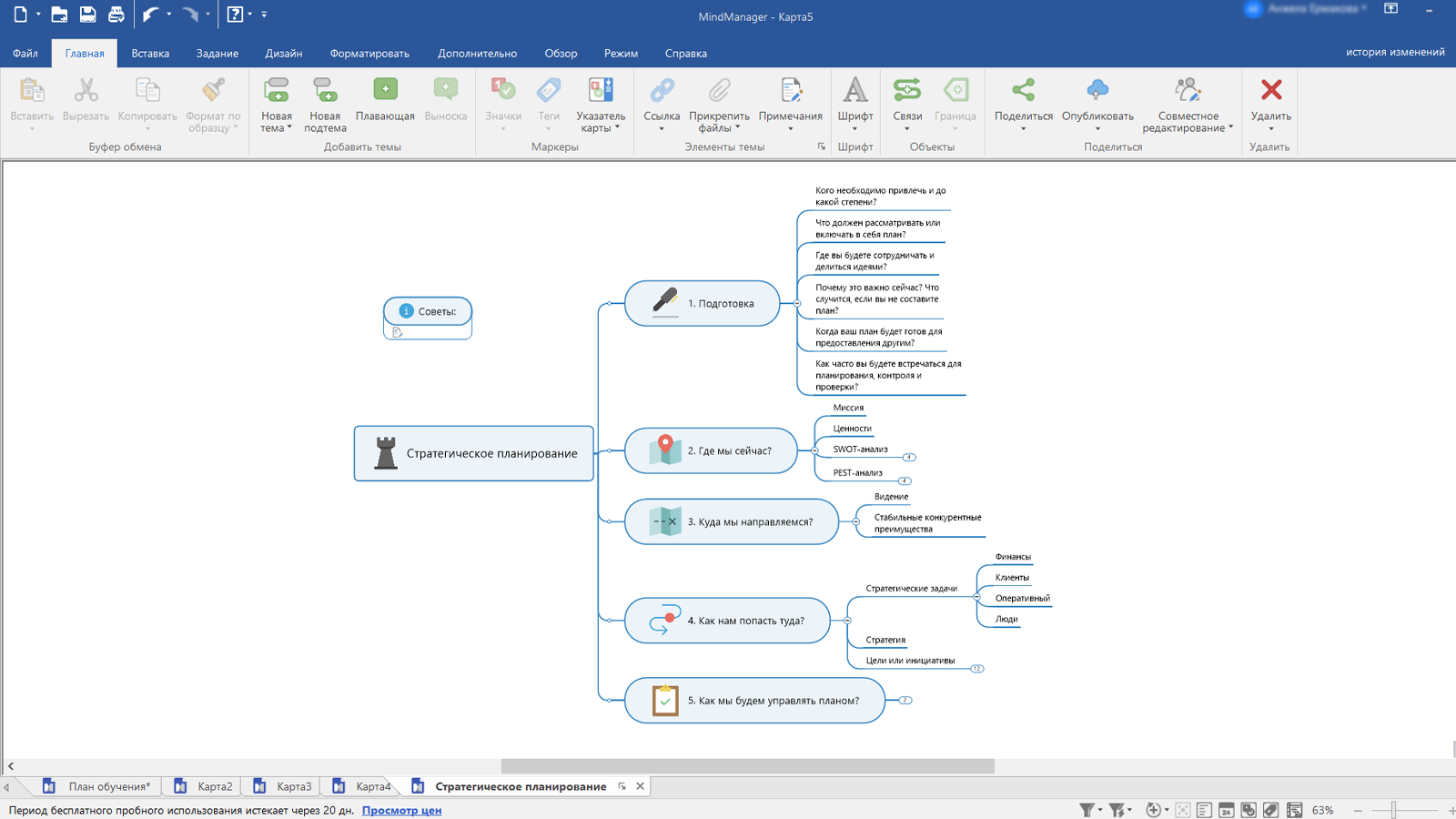Click the Ссылка link icon
This screenshot has height=819, width=1456.
(x=662, y=91)
